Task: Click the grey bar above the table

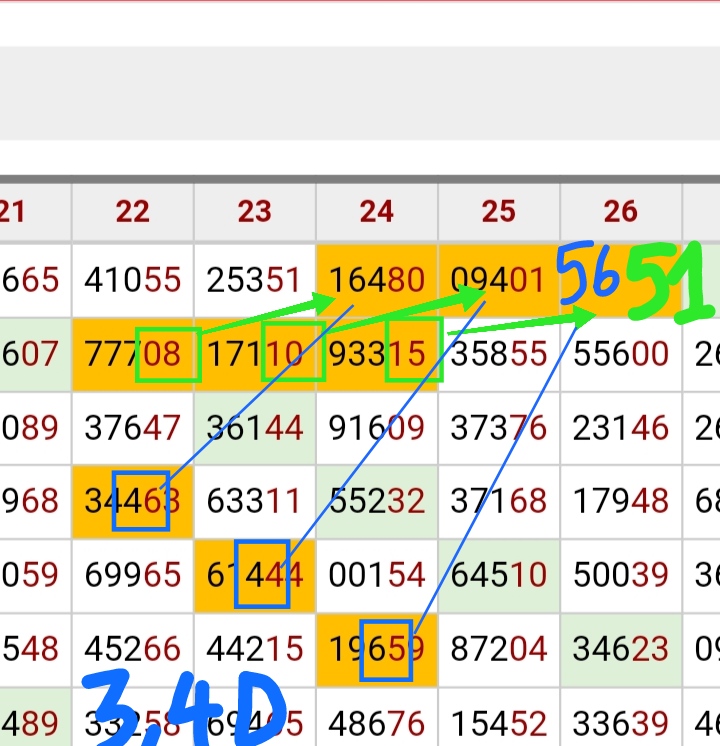Action: [x=360, y=93]
